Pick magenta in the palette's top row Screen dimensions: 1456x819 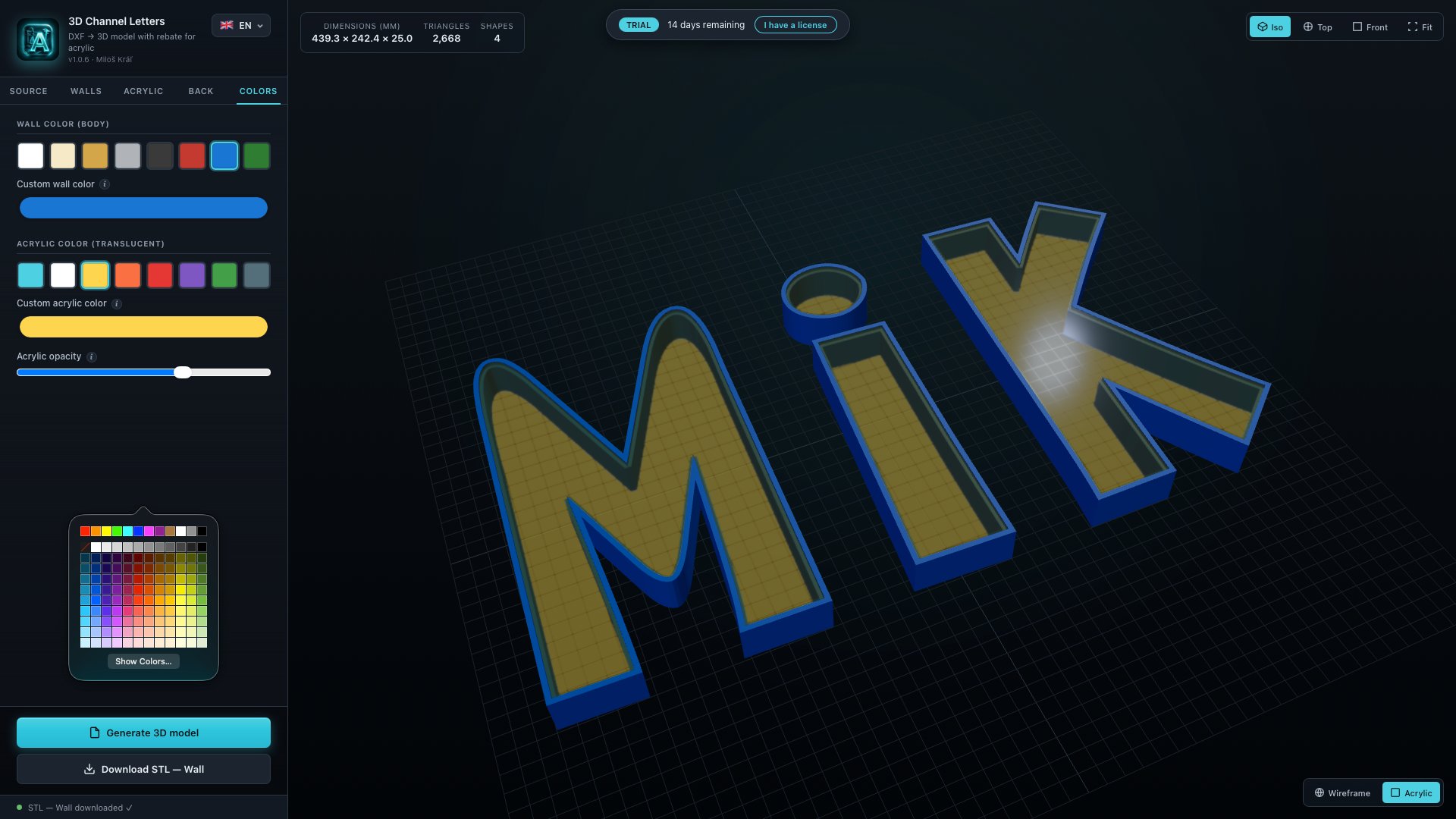tap(149, 532)
